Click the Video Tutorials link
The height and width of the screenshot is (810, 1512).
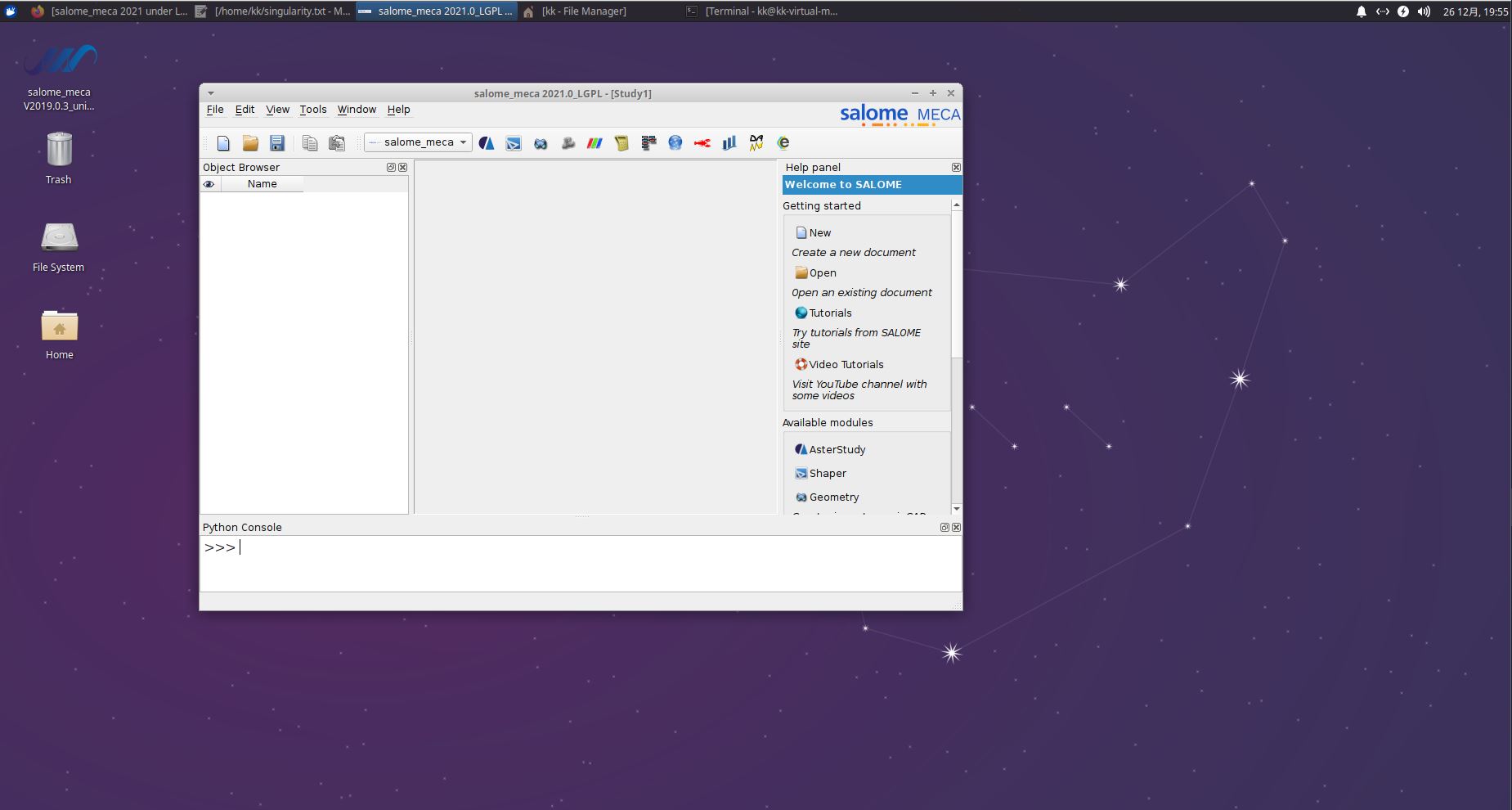tap(846, 365)
